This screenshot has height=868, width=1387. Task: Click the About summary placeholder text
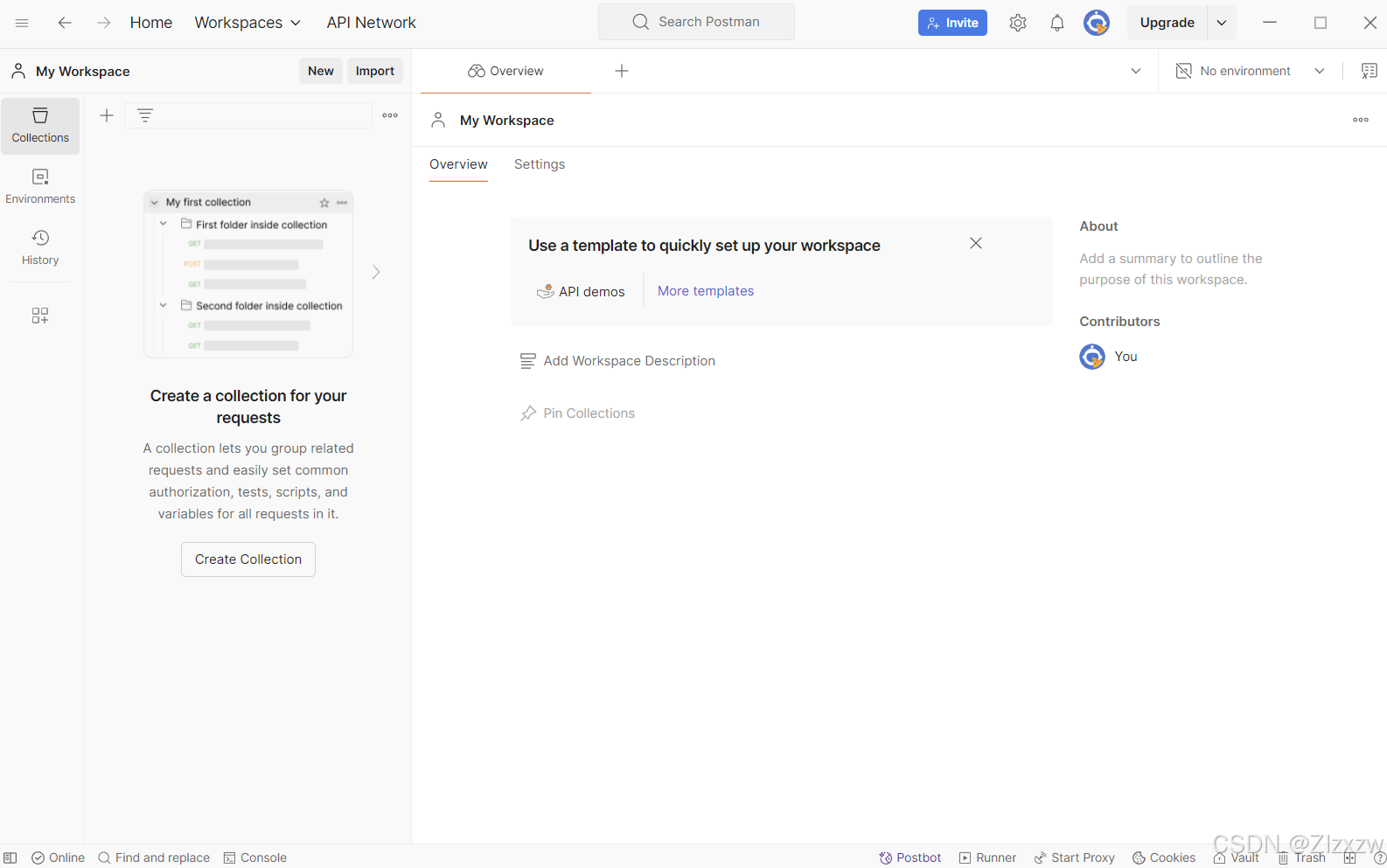(1171, 269)
